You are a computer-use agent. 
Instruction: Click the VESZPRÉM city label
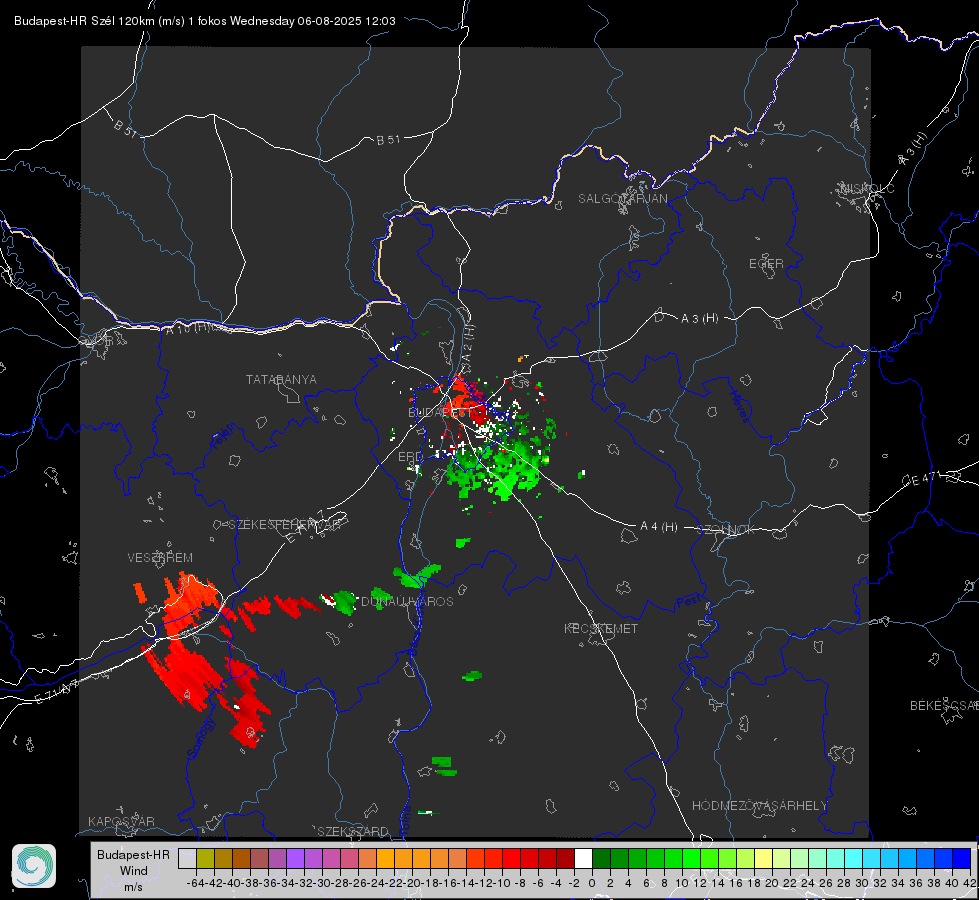(160, 557)
